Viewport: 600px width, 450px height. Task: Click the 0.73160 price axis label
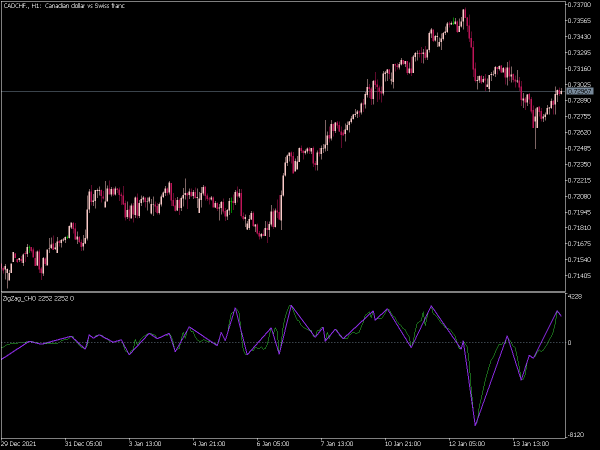tap(580, 68)
